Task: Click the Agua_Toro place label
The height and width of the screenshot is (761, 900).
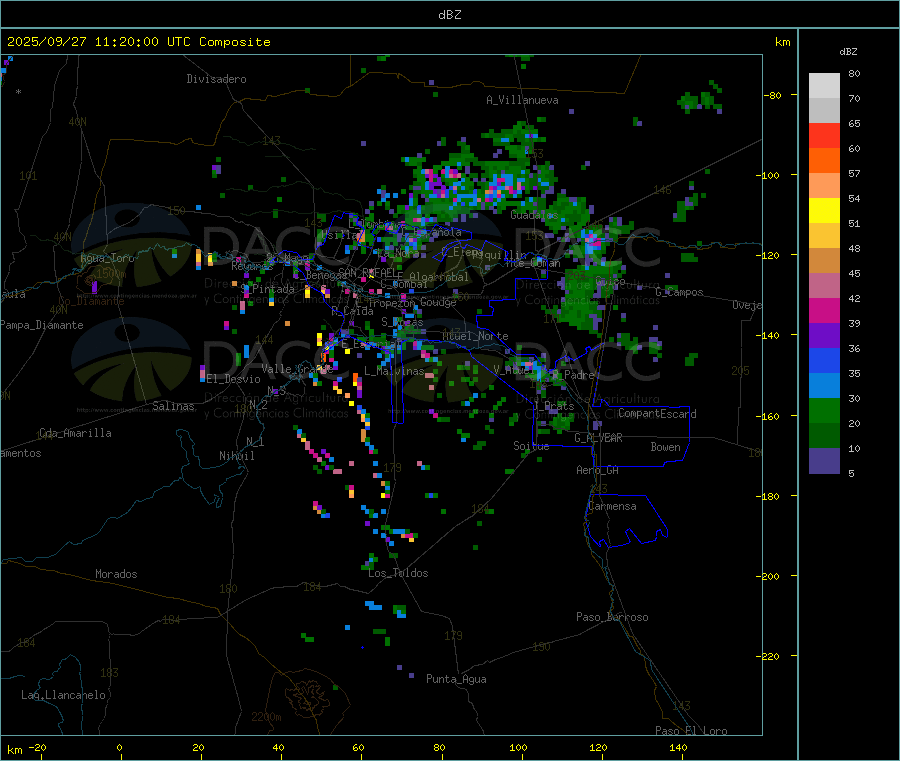Action: click(107, 258)
